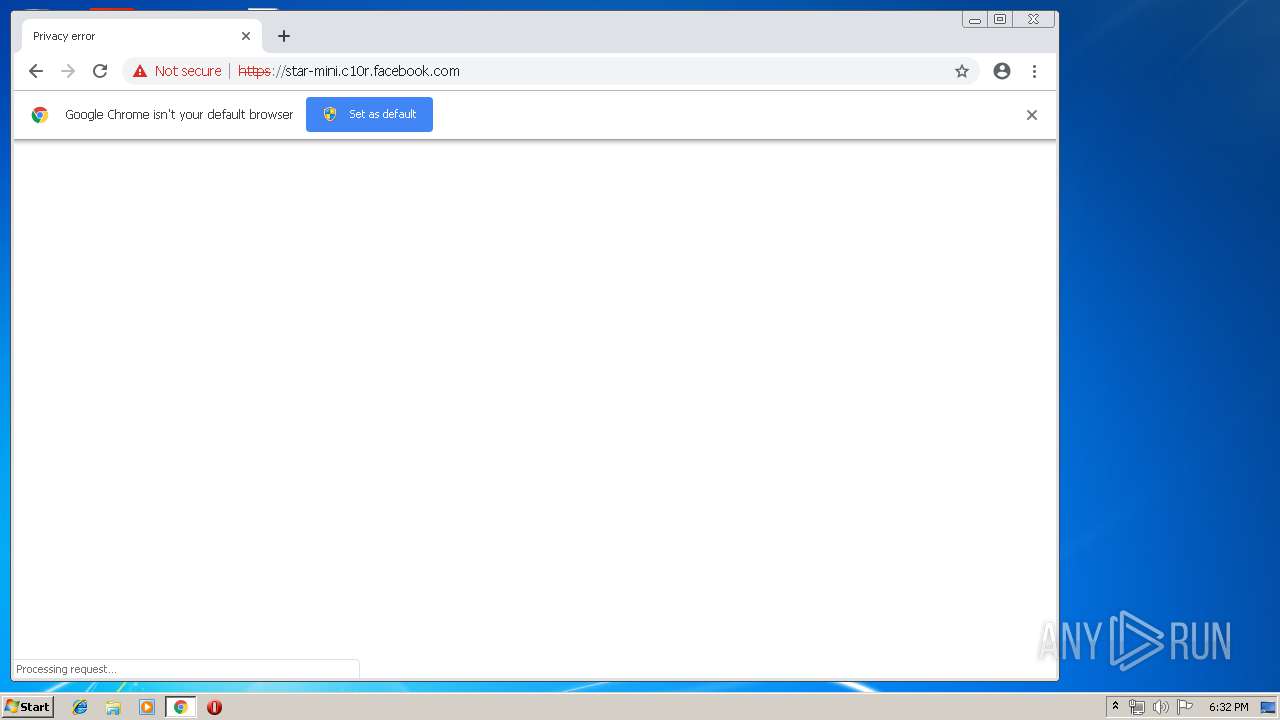
Task: Click the Processing request status text
Action: (66, 669)
